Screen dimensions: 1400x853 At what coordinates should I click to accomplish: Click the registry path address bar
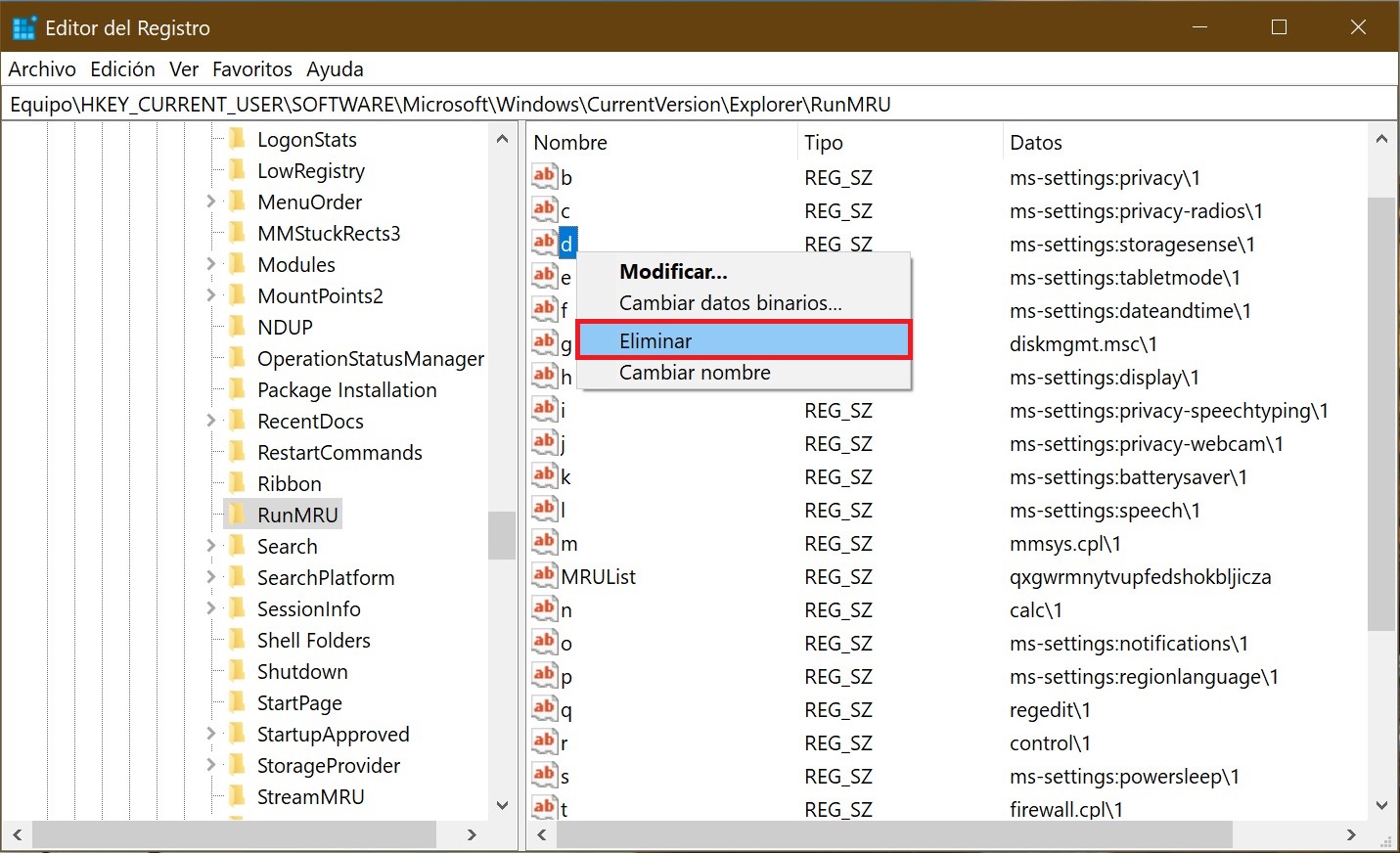point(699,105)
